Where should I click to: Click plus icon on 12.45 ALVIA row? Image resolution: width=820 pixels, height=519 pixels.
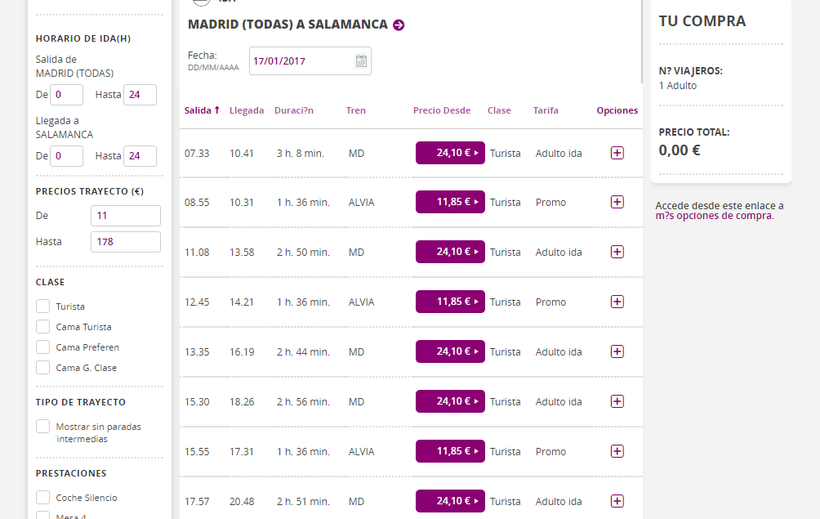click(617, 302)
